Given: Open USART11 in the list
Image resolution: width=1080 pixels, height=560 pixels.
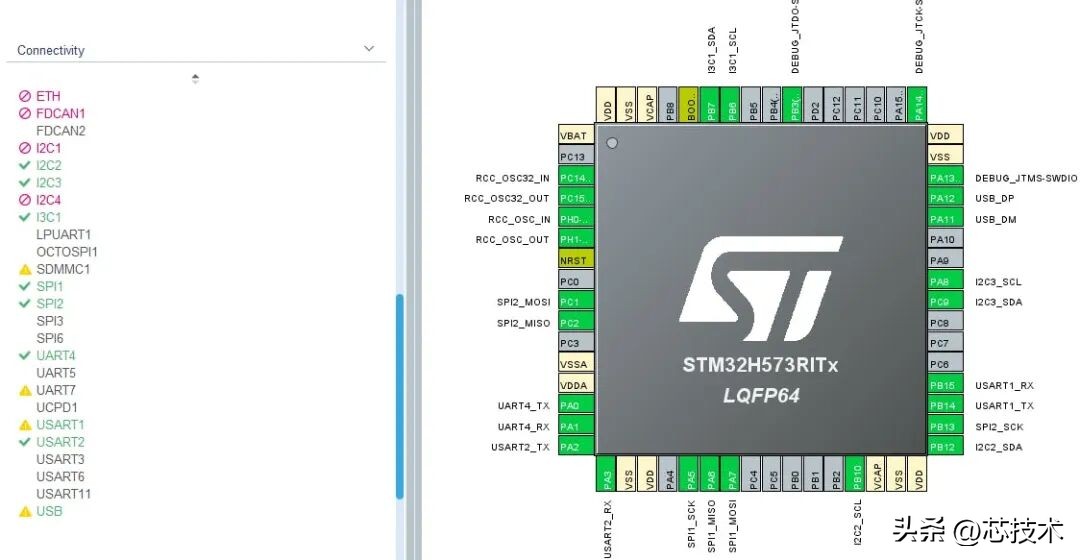Looking at the screenshot, I should (x=63, y=493).
